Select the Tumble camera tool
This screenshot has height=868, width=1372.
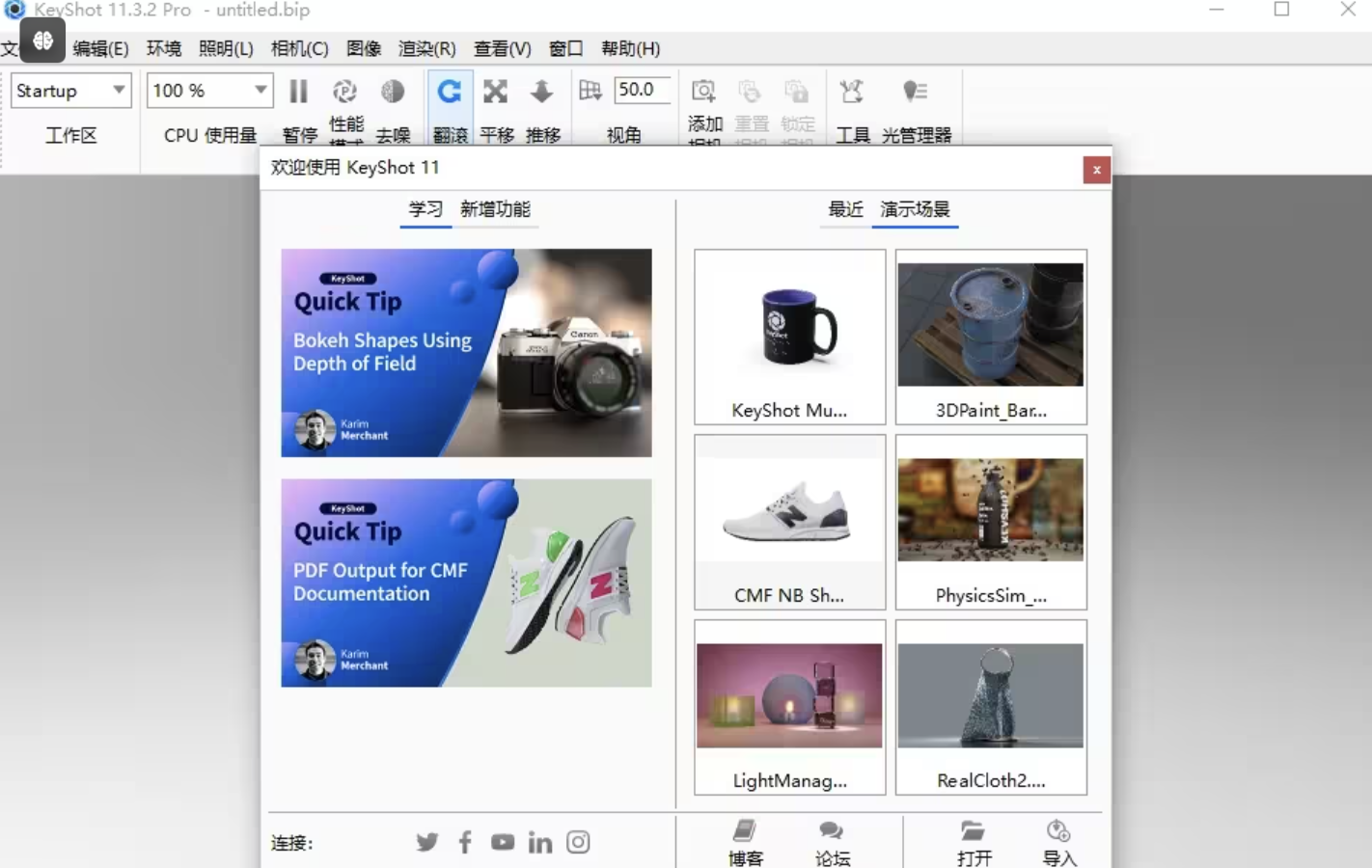[x=450, y=92]
